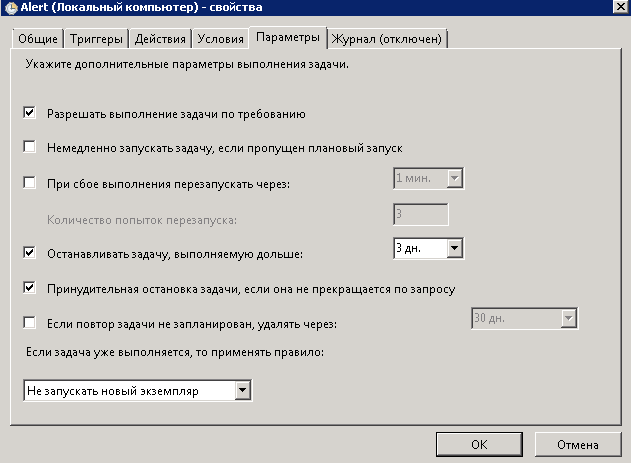Screen dimensions: 631x463
Task: Check Если повтор задачи не запланирован
Action: tap(29, 323)
